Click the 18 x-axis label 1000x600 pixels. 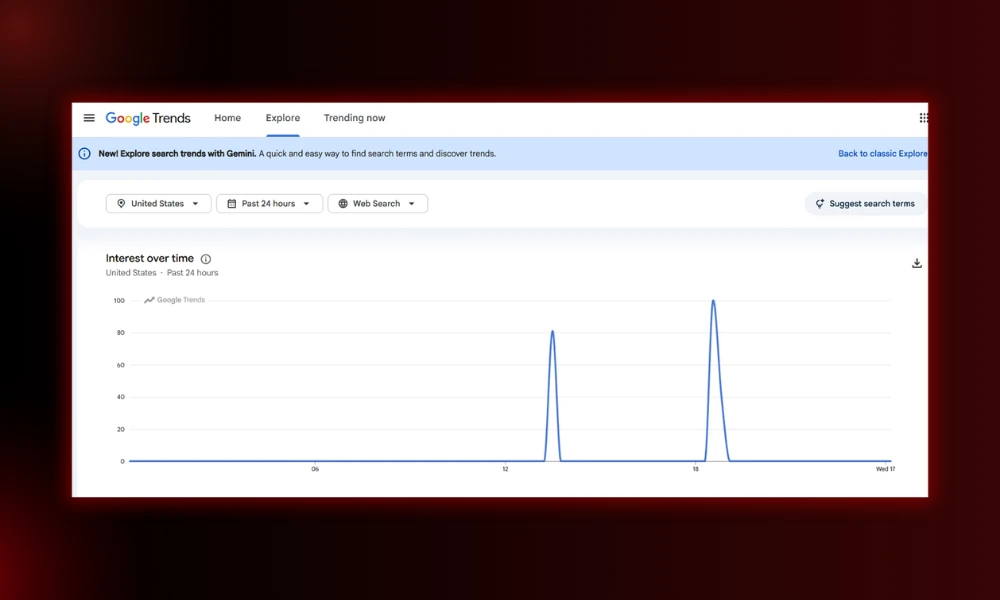(x=695, y=469)
